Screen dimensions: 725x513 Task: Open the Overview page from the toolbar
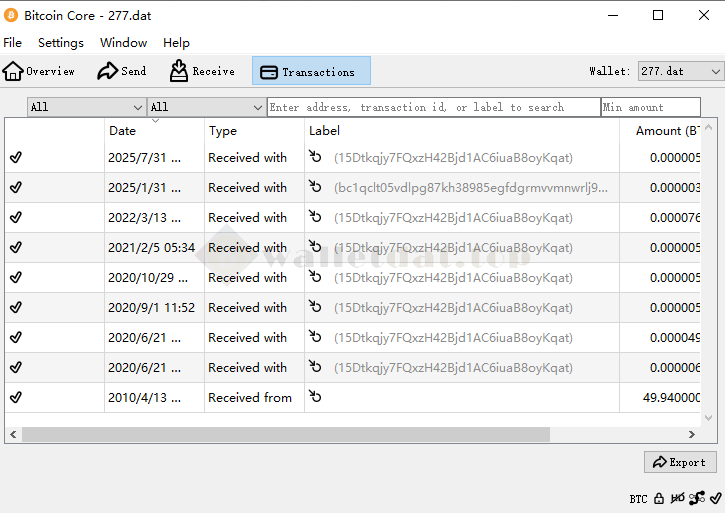pos(39,71)
